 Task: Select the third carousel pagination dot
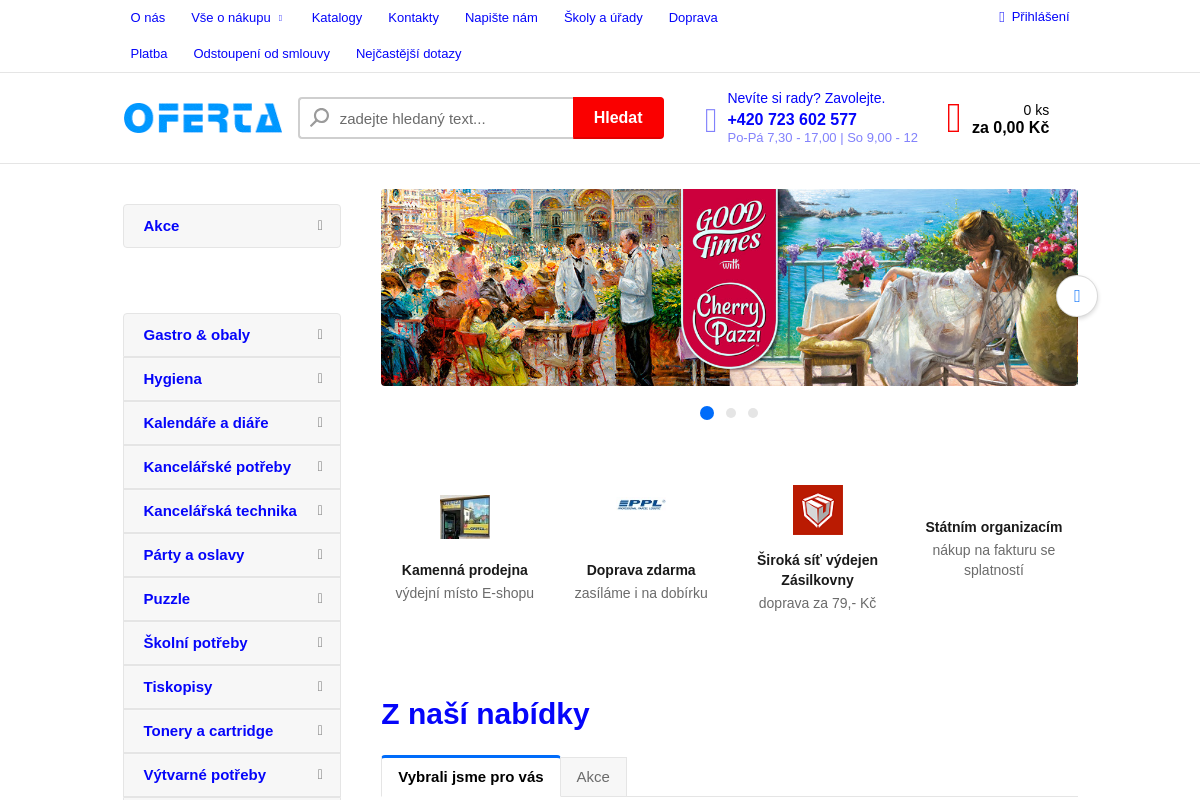[x=753, y=412]
